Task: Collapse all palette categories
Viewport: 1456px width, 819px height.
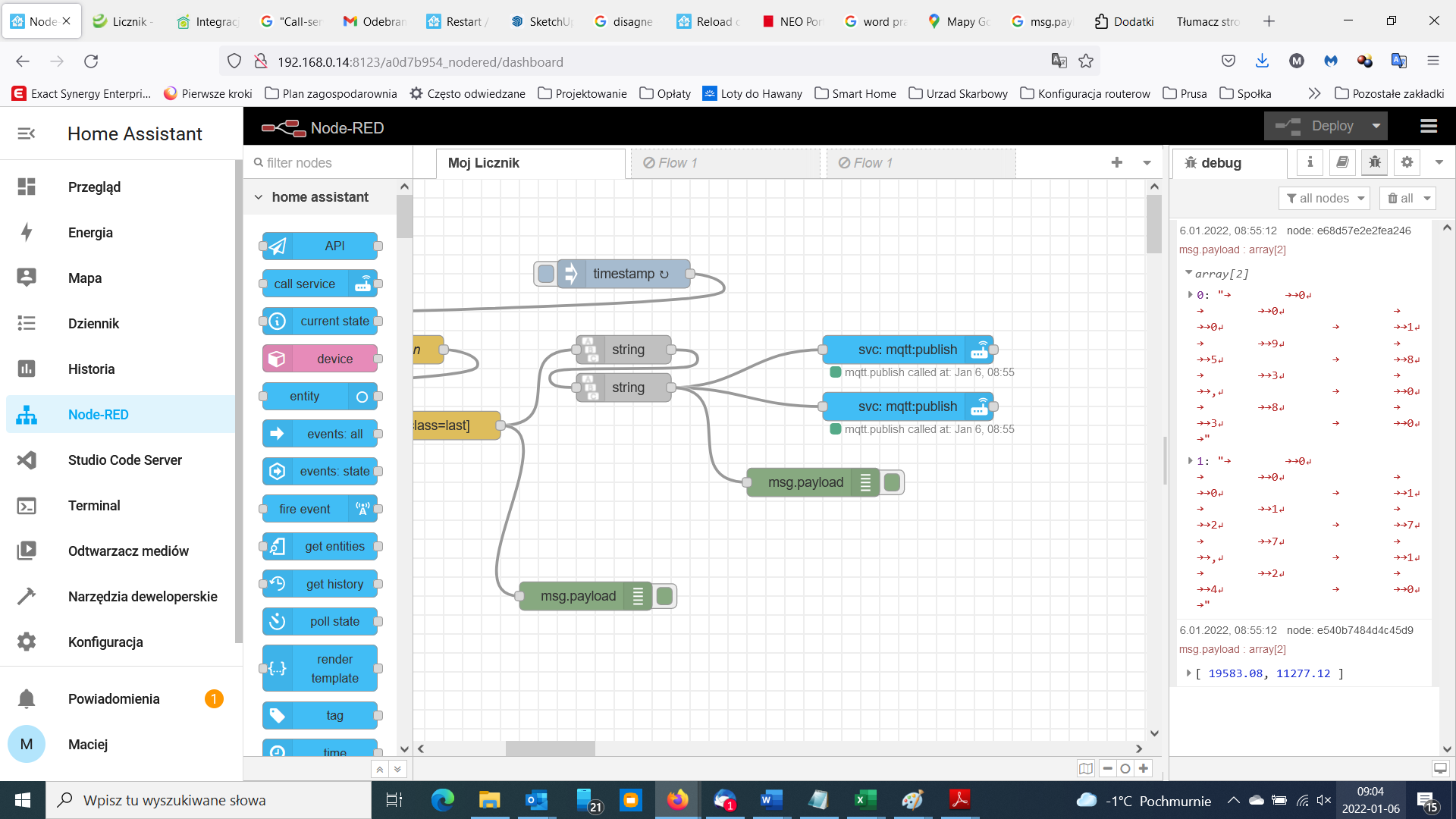Action: point(379,768)
